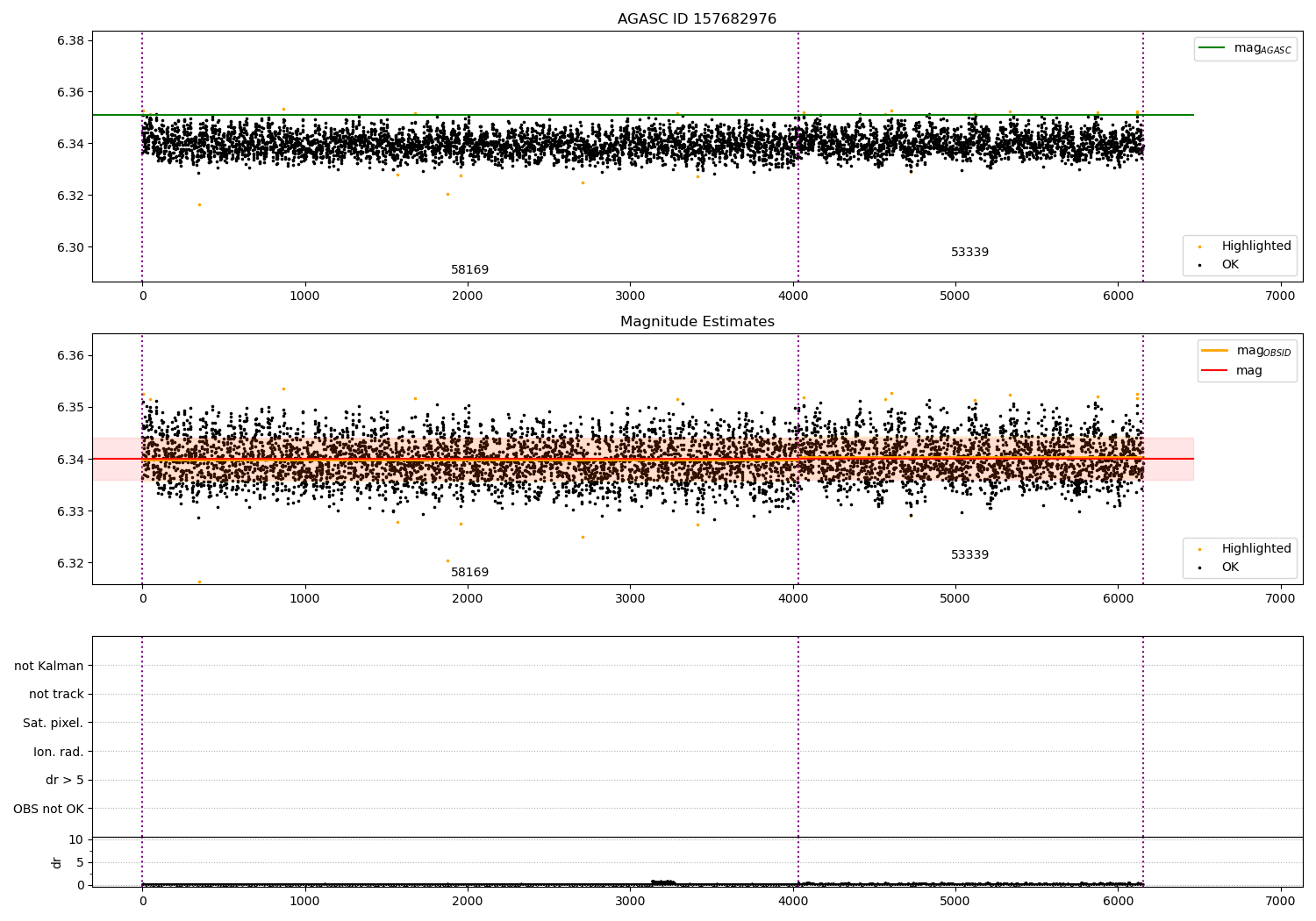Click the 'not track' axis label
The height and width of the screenshot is (921, 1316).
[x=56, y=694]
